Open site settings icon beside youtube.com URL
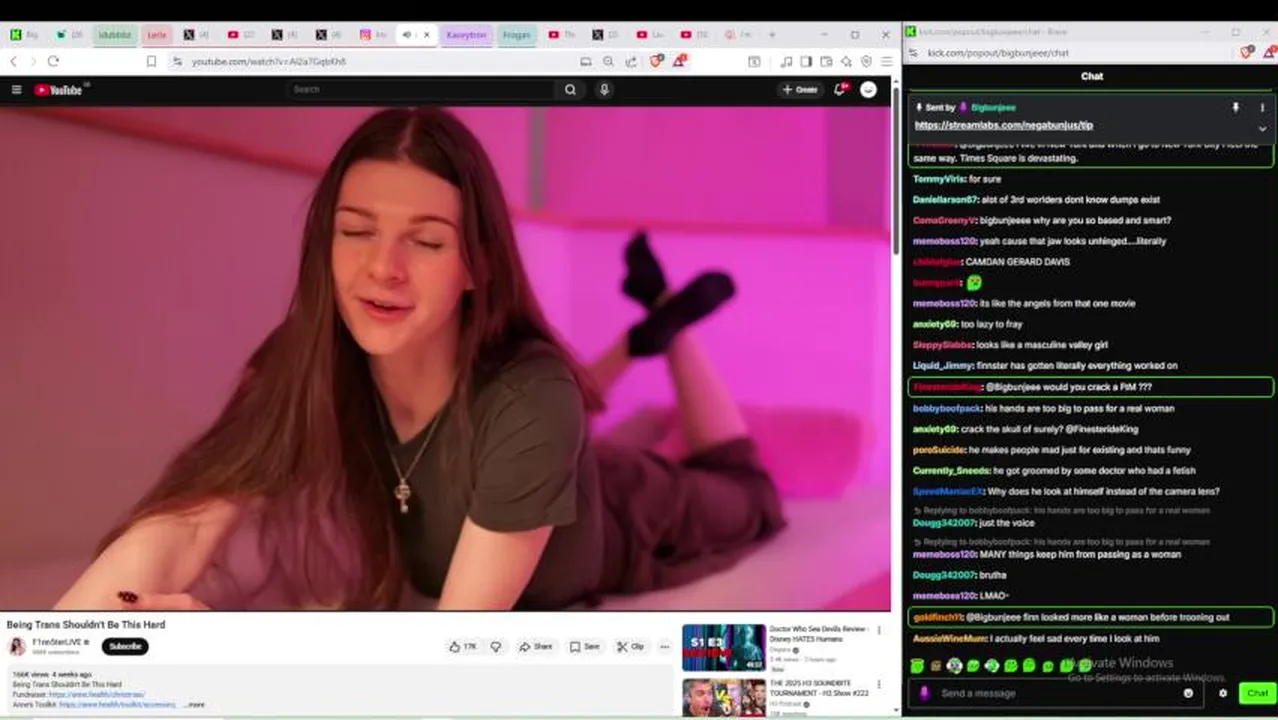 (177, 61)
